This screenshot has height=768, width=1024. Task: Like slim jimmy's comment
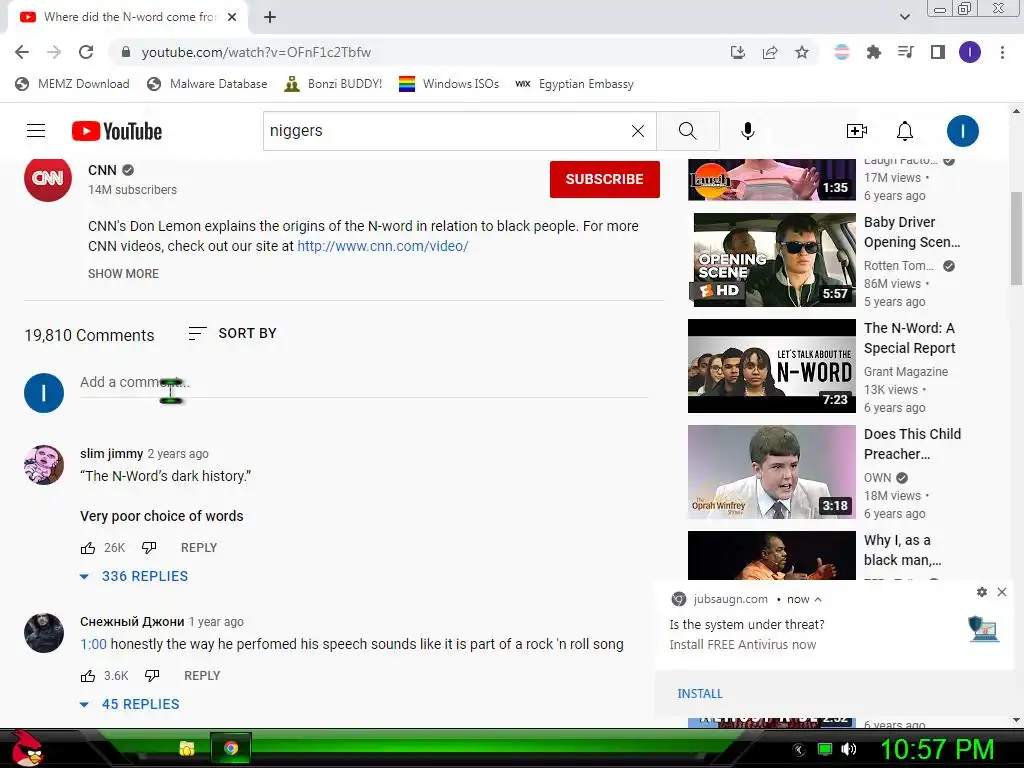coord(88,548)
